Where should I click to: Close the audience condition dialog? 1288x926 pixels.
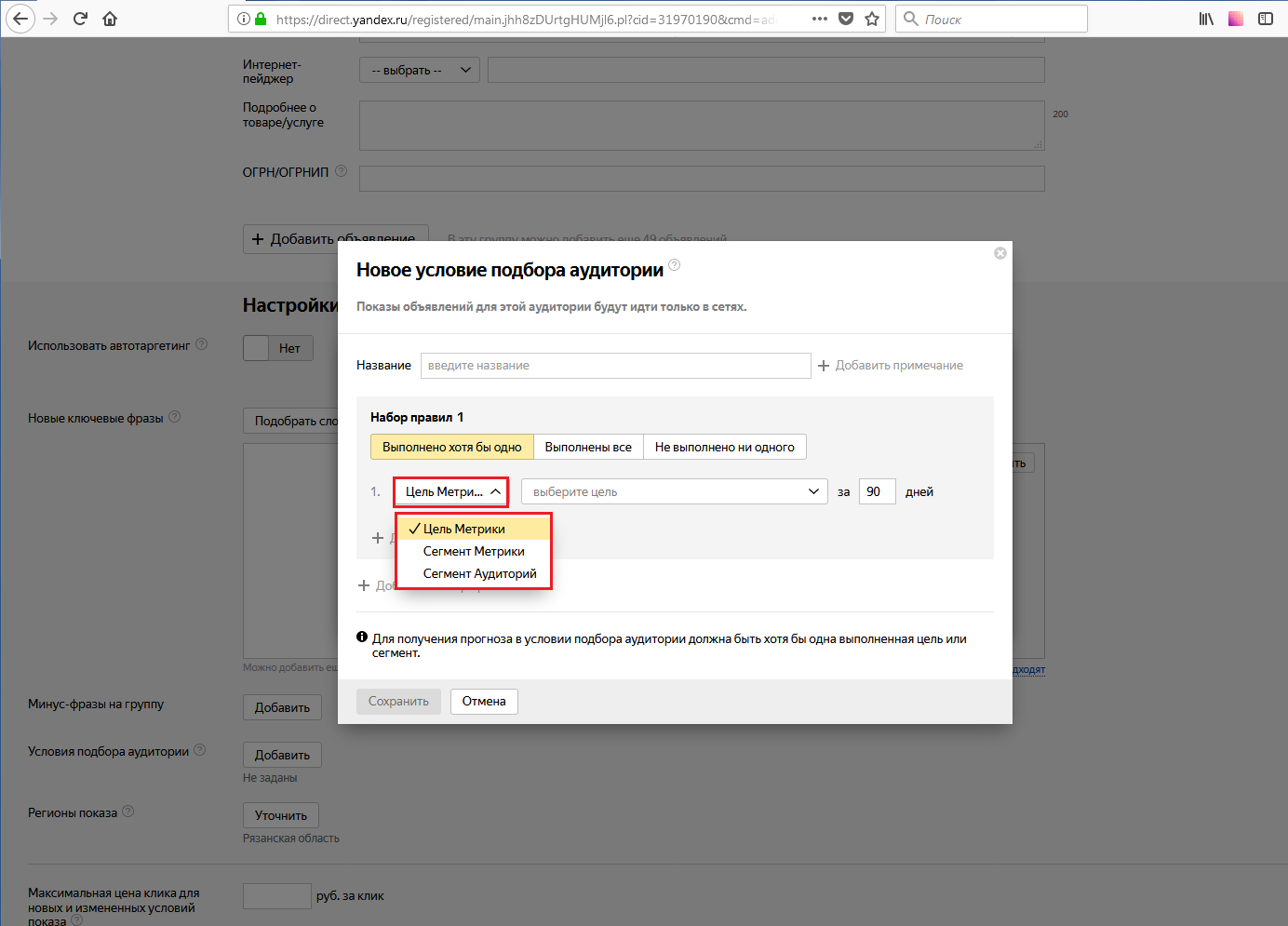point(1000,253)
